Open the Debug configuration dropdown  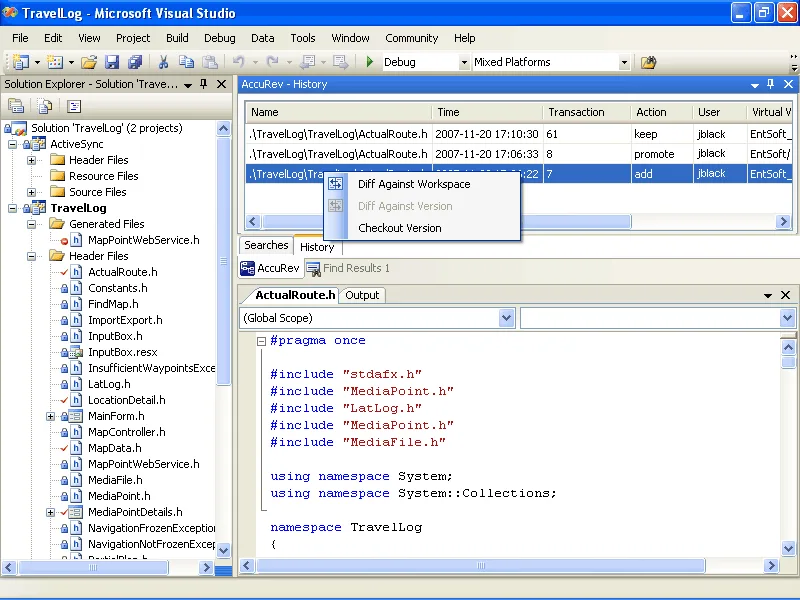pos(464,62)
